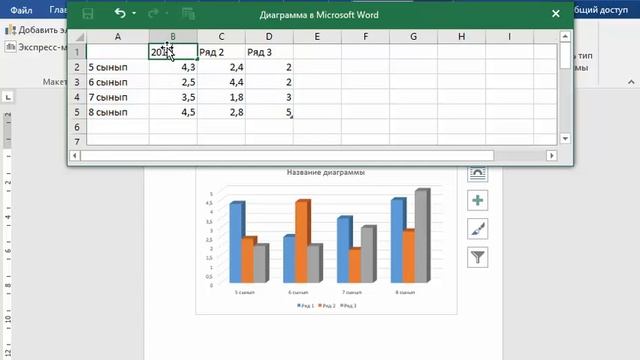Select row 3 header
Screen dimensions: 640x360
77,82
